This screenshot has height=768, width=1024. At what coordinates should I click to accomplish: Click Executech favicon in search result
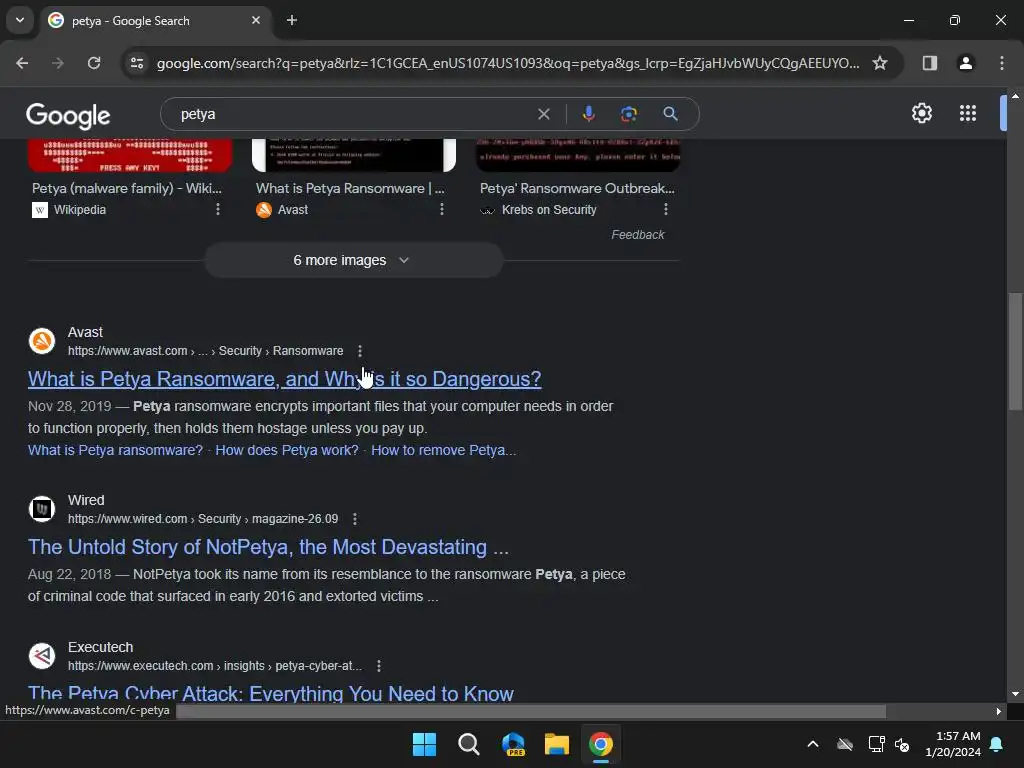[x=42, y=656]
